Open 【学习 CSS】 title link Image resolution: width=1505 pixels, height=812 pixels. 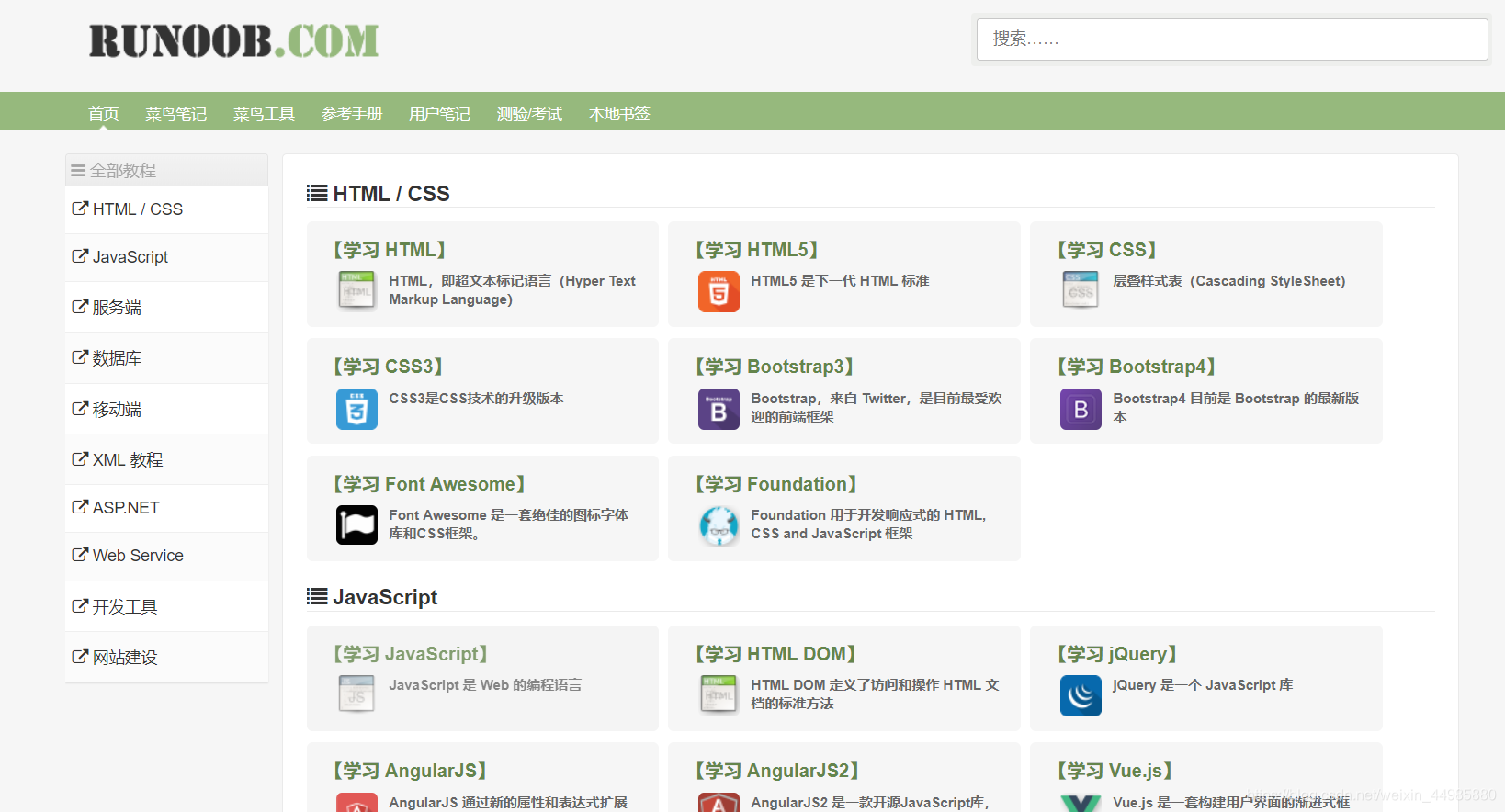coord(1106,250)
